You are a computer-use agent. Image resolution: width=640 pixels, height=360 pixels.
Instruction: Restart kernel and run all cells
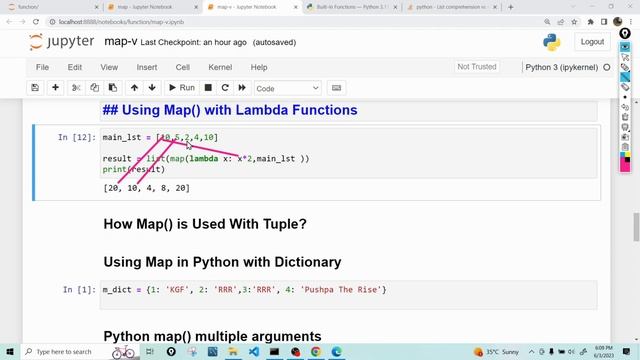pos(242,88)
